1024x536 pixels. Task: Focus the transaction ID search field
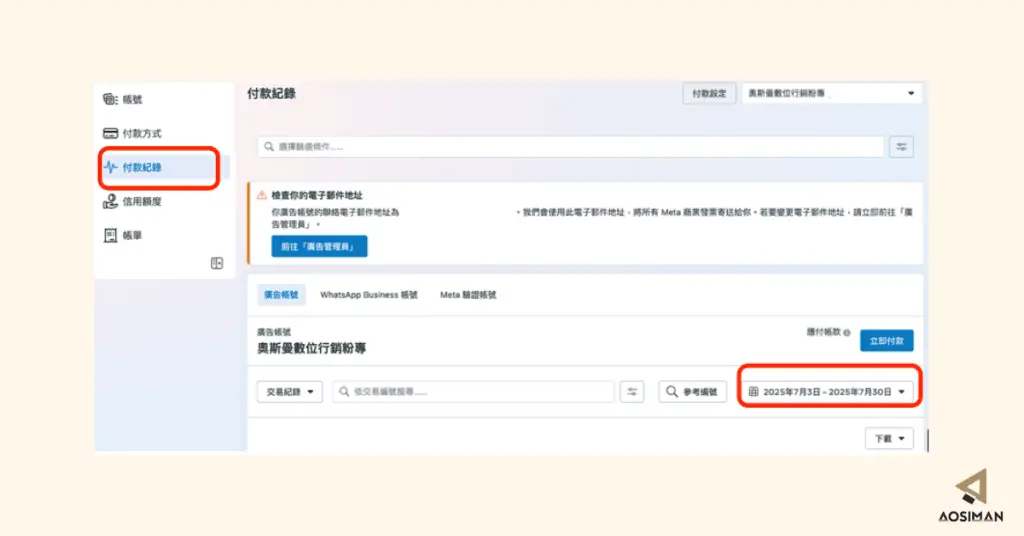(x=473, y=392)
